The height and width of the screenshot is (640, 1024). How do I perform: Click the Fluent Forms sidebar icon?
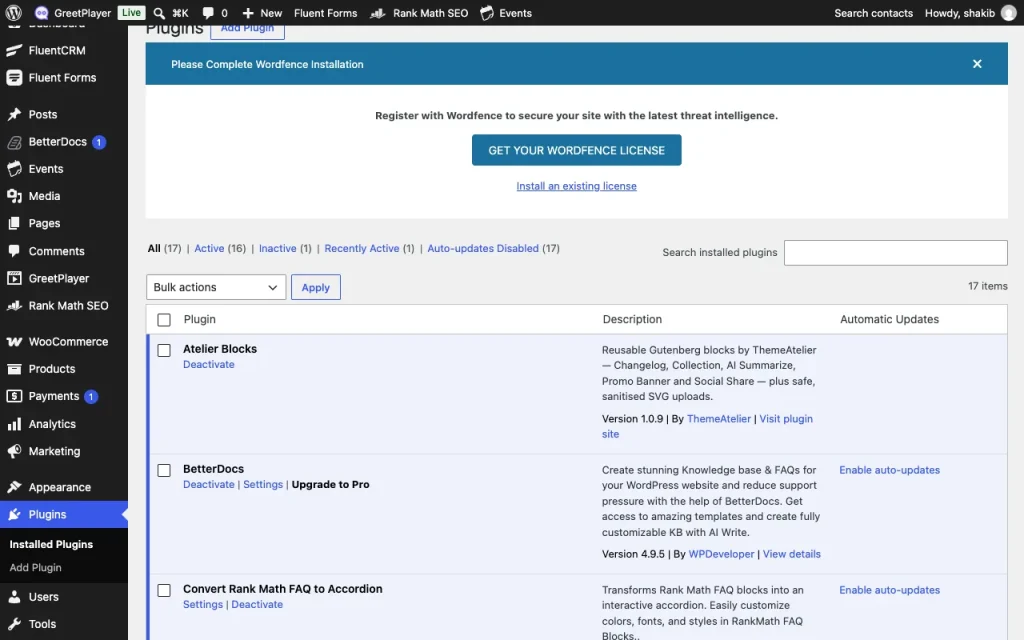[x=14, y=78]
